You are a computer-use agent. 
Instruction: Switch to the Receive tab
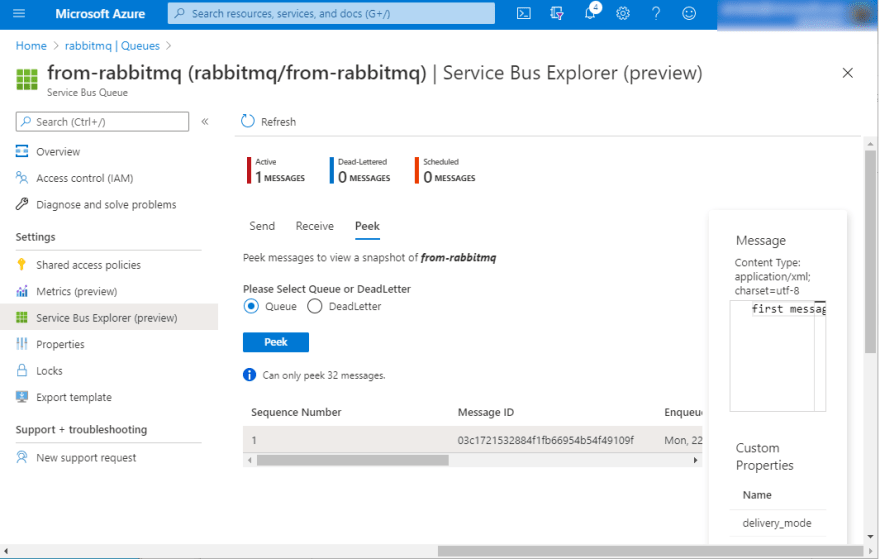click(314, 226)
